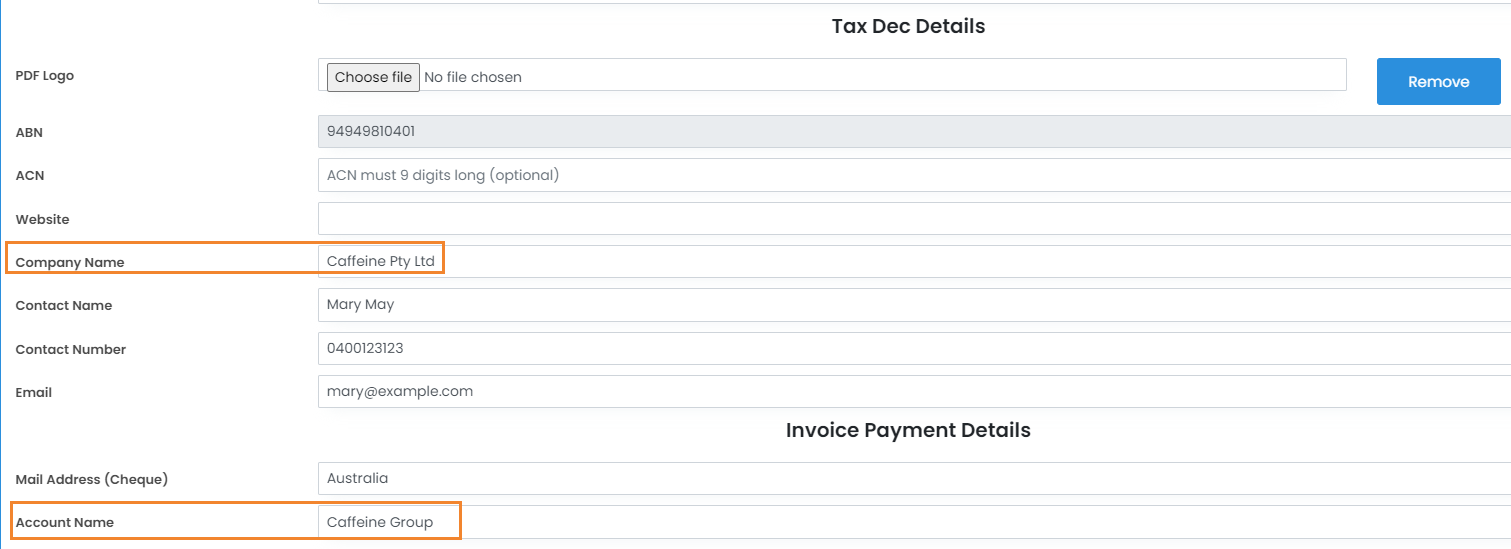This screenshot has height=549, width=1511.
Task: Click the 'No file chosen' text
Action: tap(473, 77)
